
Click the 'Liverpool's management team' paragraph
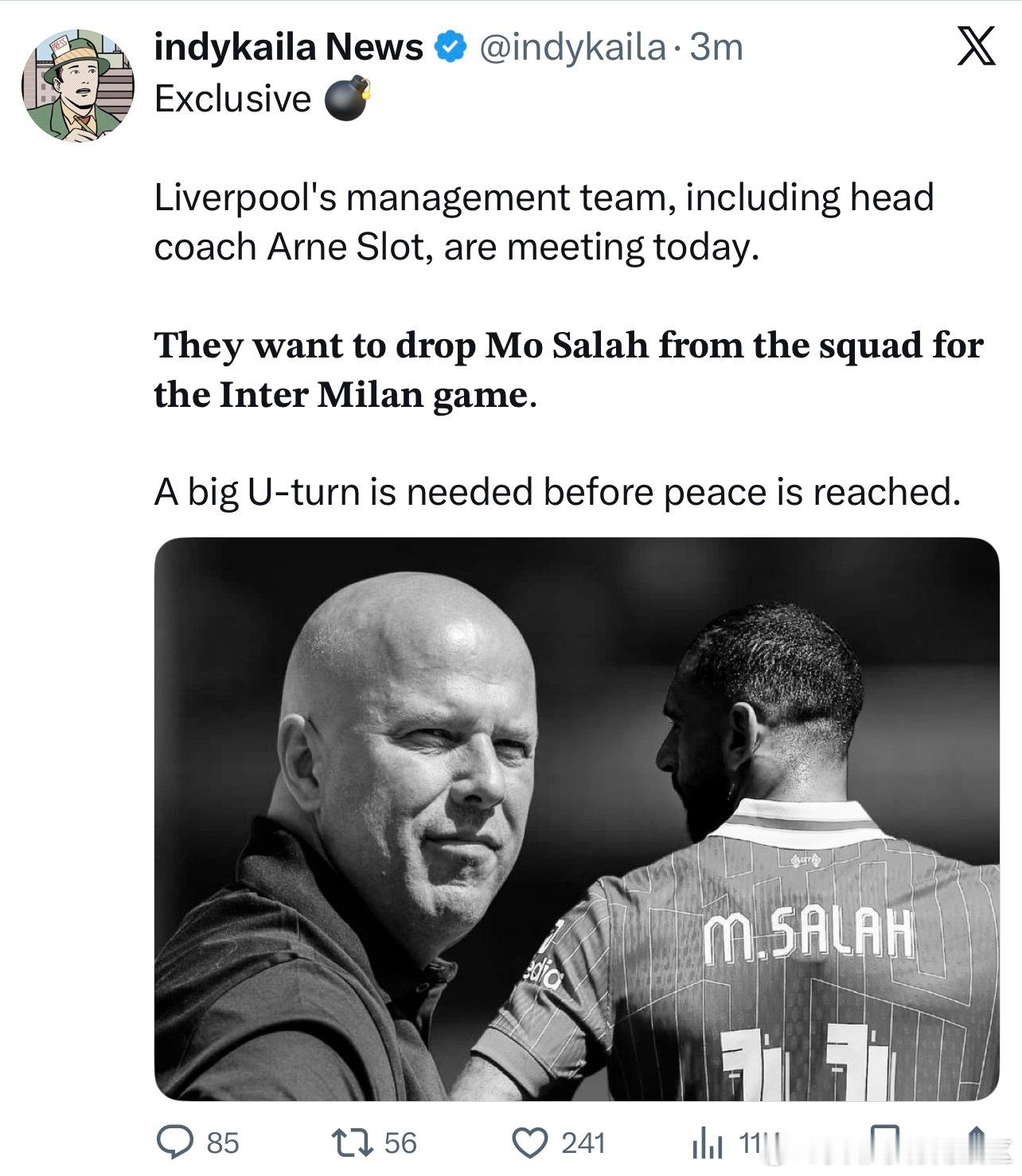click(x=544, y=222)
